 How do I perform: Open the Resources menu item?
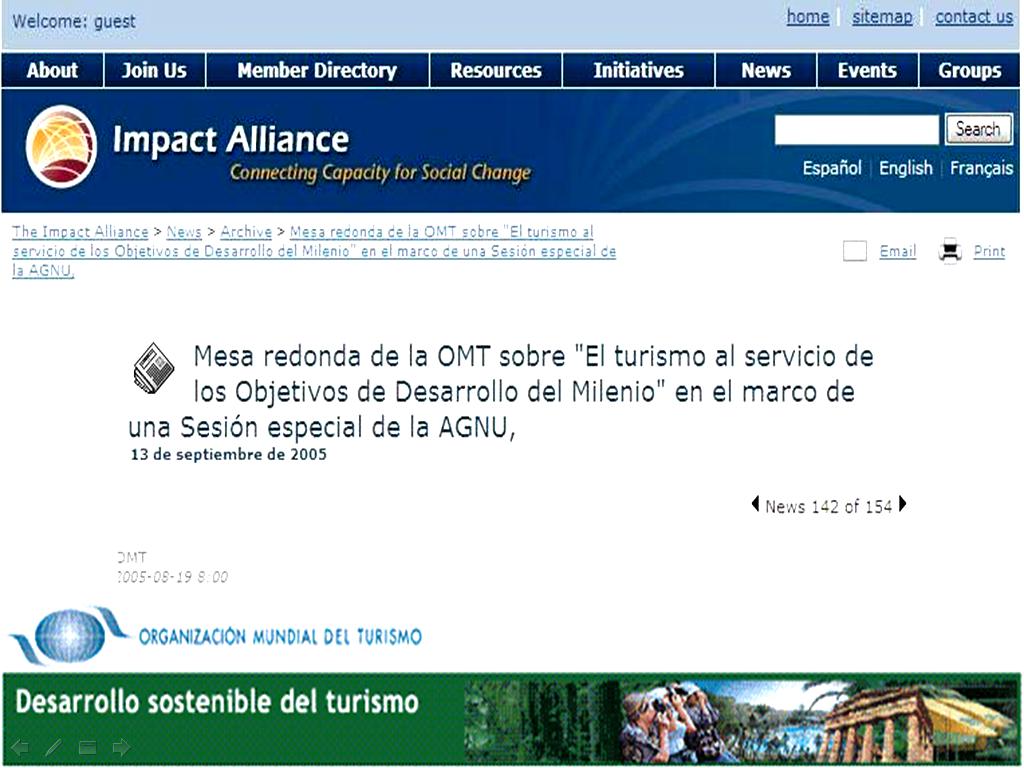click(497, 70)
